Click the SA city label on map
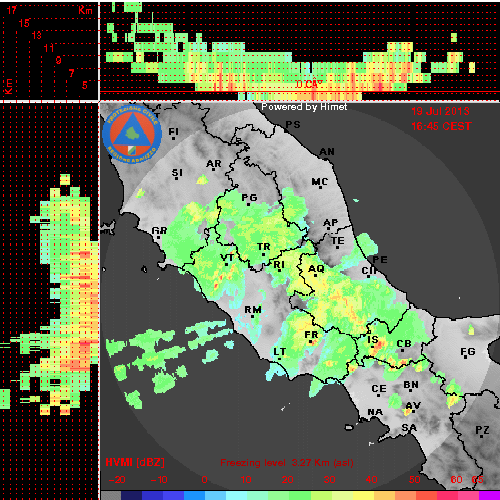The image size is (500, 500). click(x=409, y=427)
